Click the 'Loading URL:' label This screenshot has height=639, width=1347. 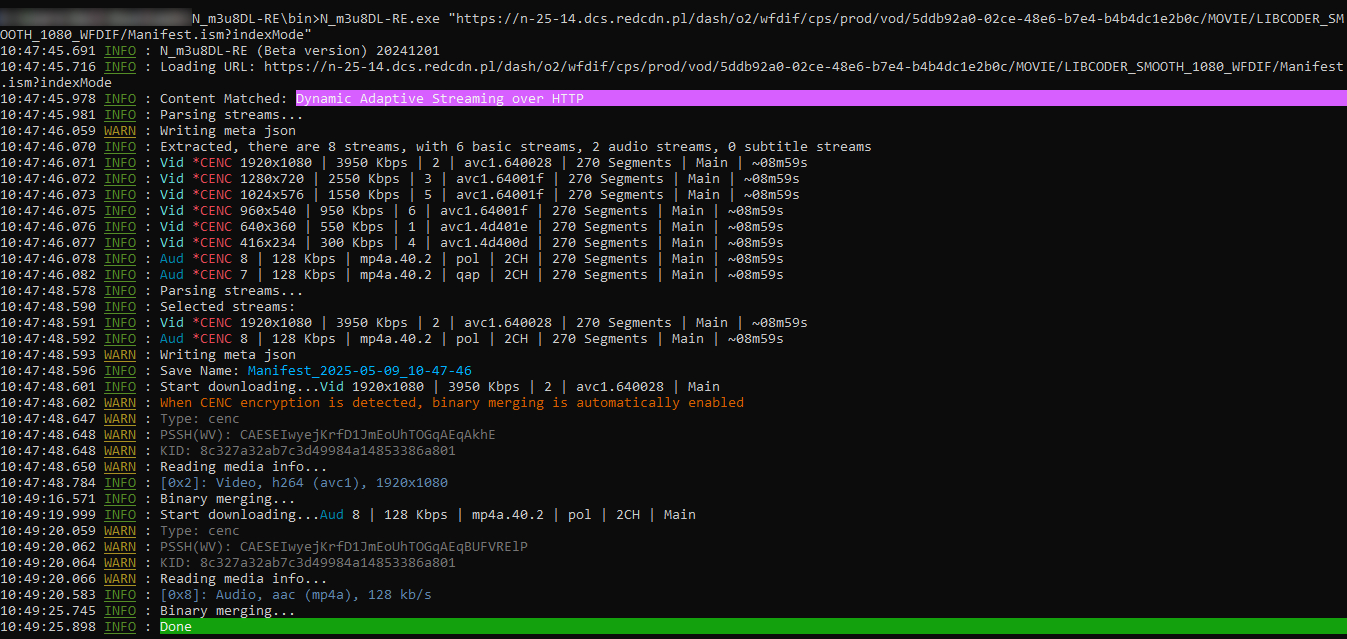point(208,67)
